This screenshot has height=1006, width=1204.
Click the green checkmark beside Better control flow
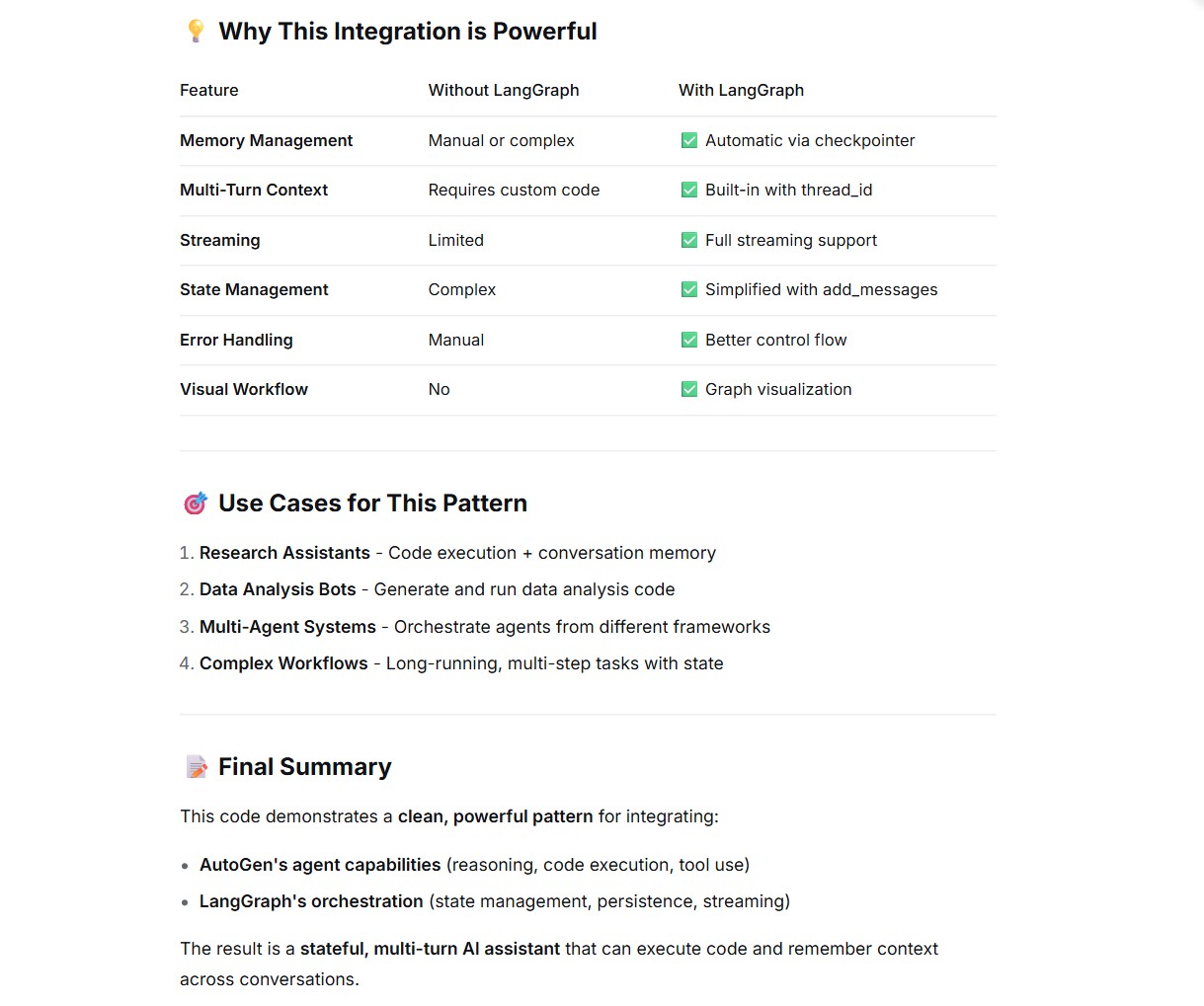point(689,340)
